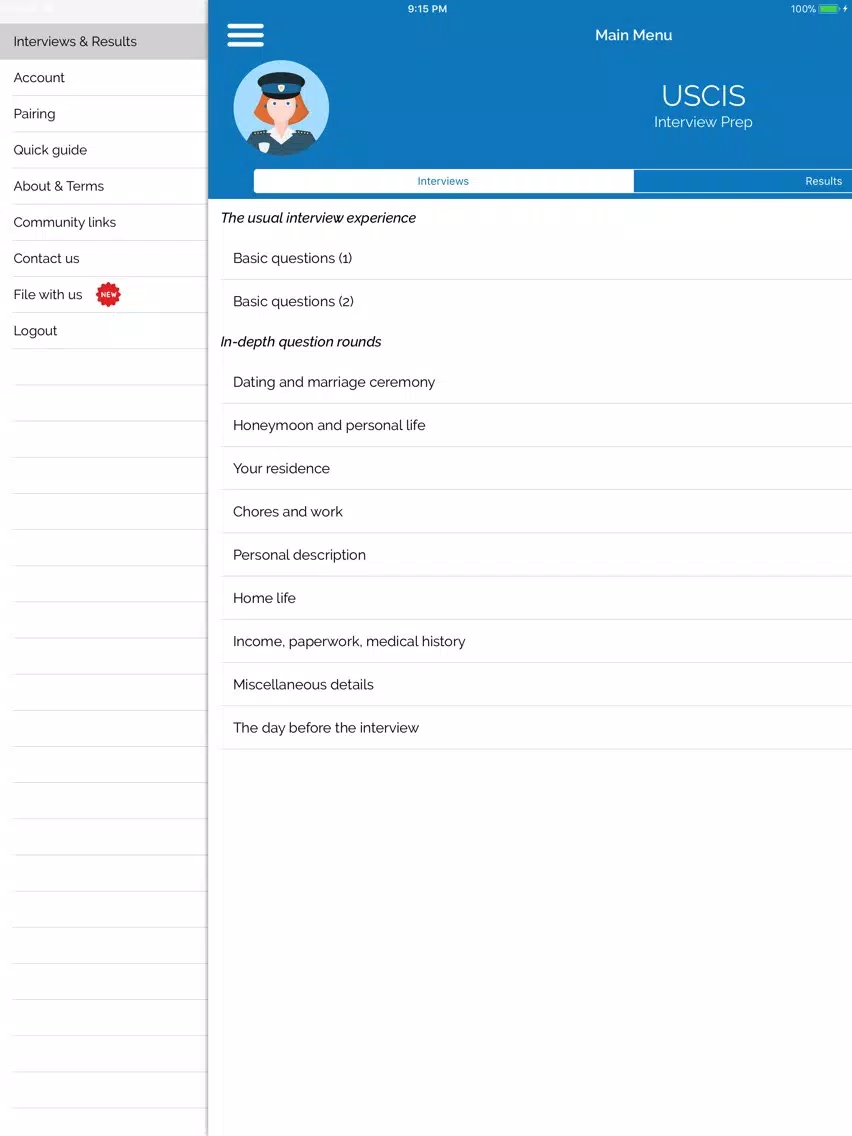Start Basic questions (2) interview
852x1136 pixels.
pyautogui.click(x=536, y=301)
